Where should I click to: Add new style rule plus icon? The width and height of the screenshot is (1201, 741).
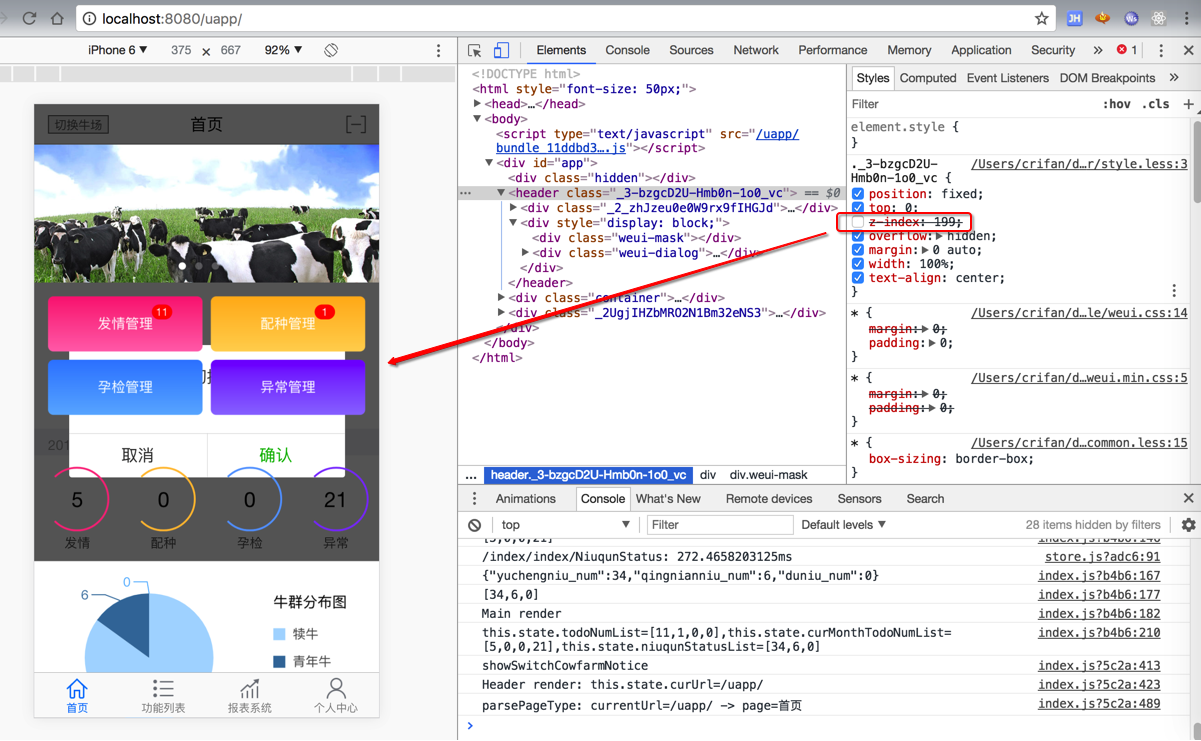coord(1188,104)
